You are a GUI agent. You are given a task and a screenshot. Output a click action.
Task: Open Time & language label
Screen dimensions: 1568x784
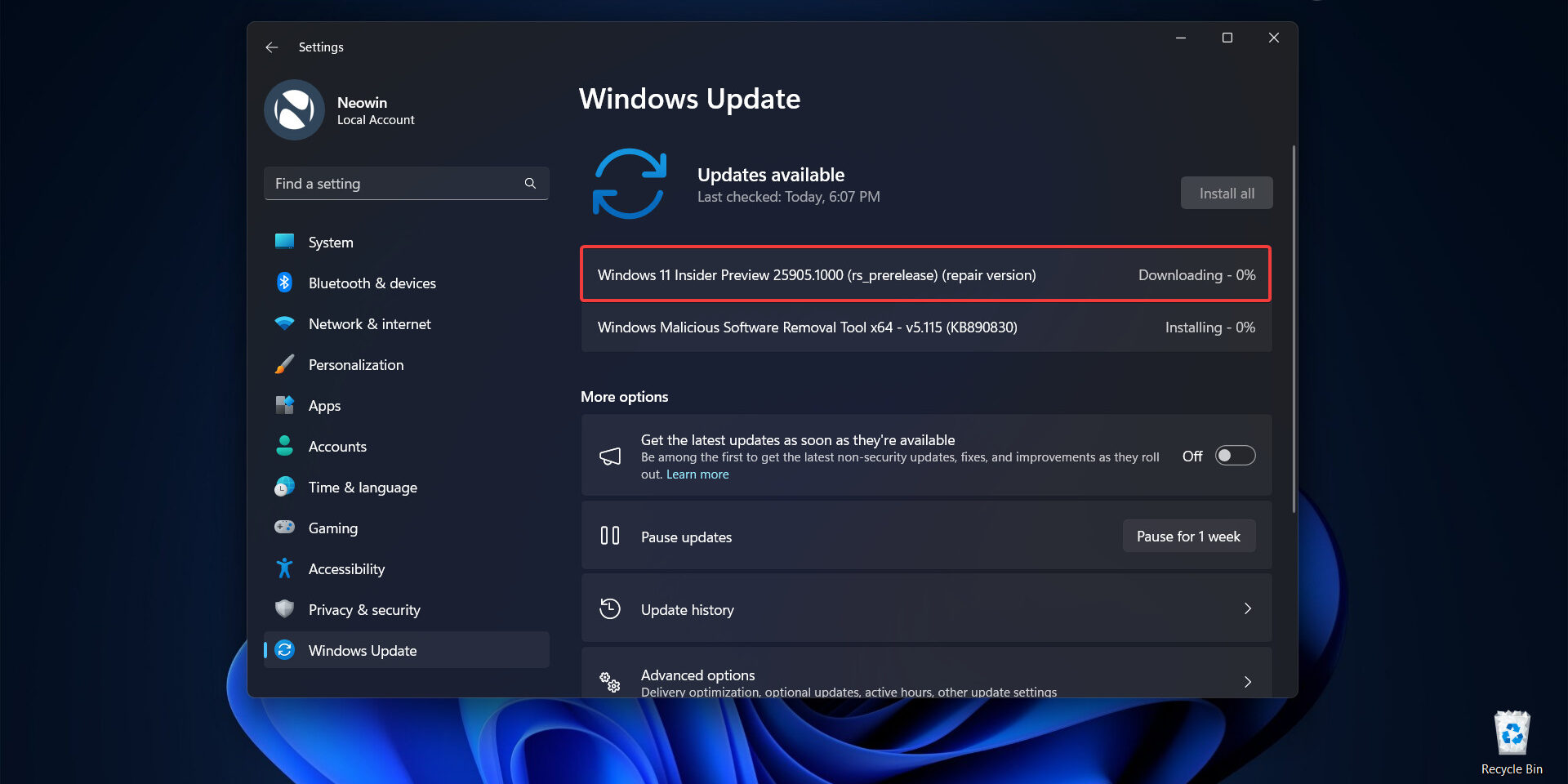[x=363, y=488]
